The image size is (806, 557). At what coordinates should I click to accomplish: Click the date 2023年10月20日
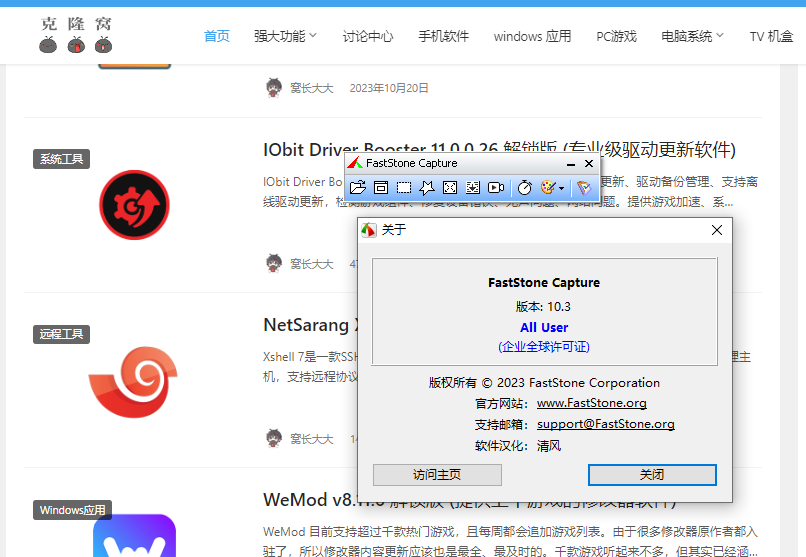pyautogui.click(x=389, y=88)
